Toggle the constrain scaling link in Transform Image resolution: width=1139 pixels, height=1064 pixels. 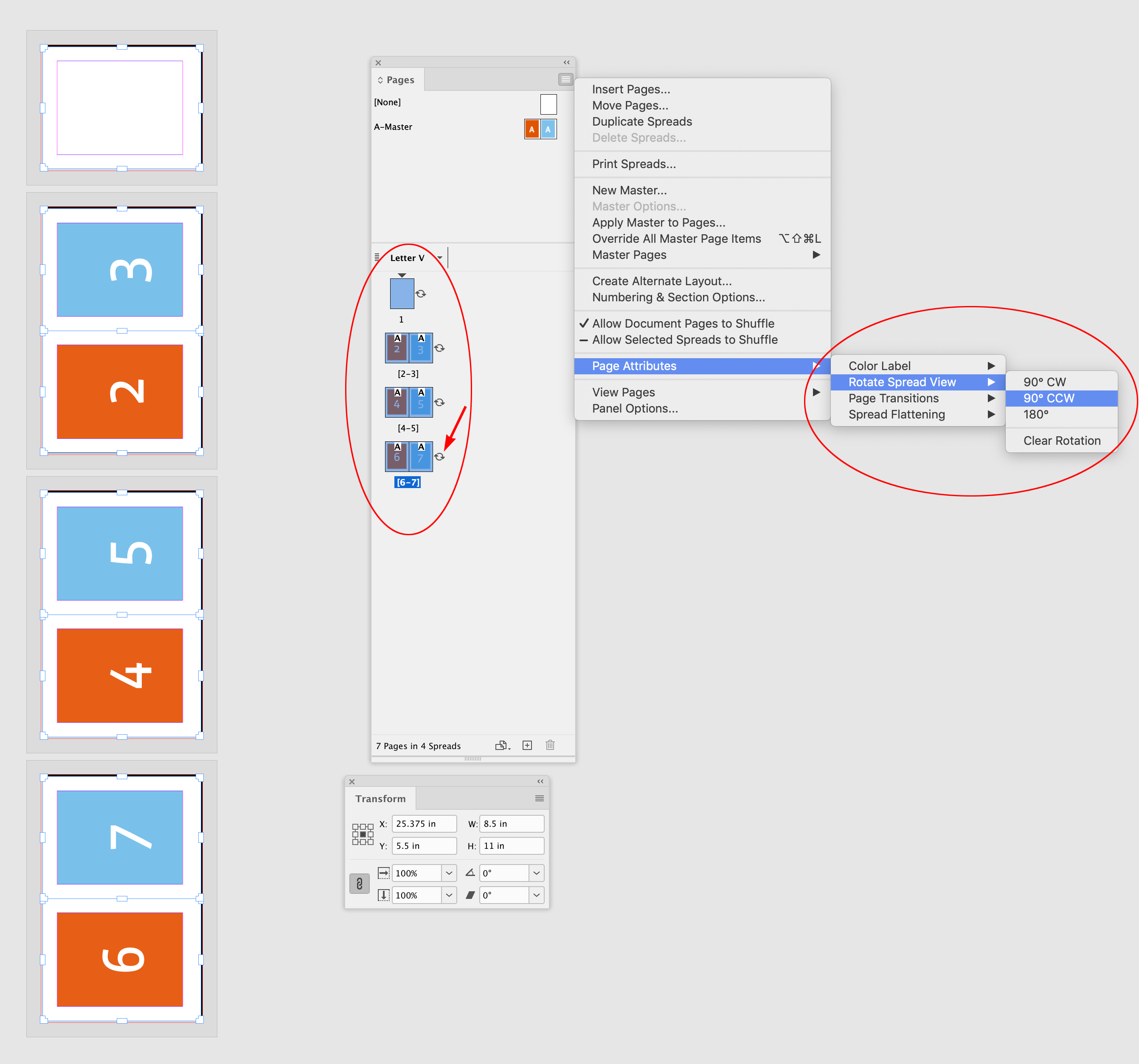(359, 884)
